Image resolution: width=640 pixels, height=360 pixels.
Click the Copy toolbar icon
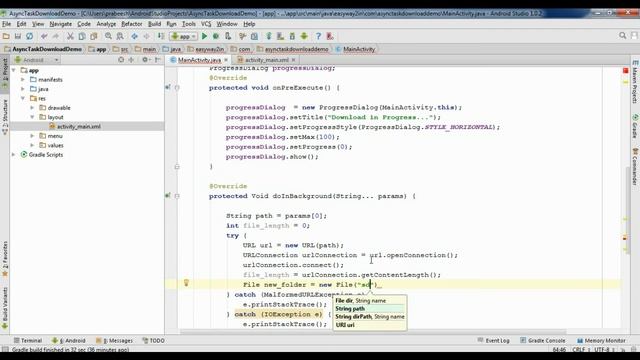pos(82,36)
